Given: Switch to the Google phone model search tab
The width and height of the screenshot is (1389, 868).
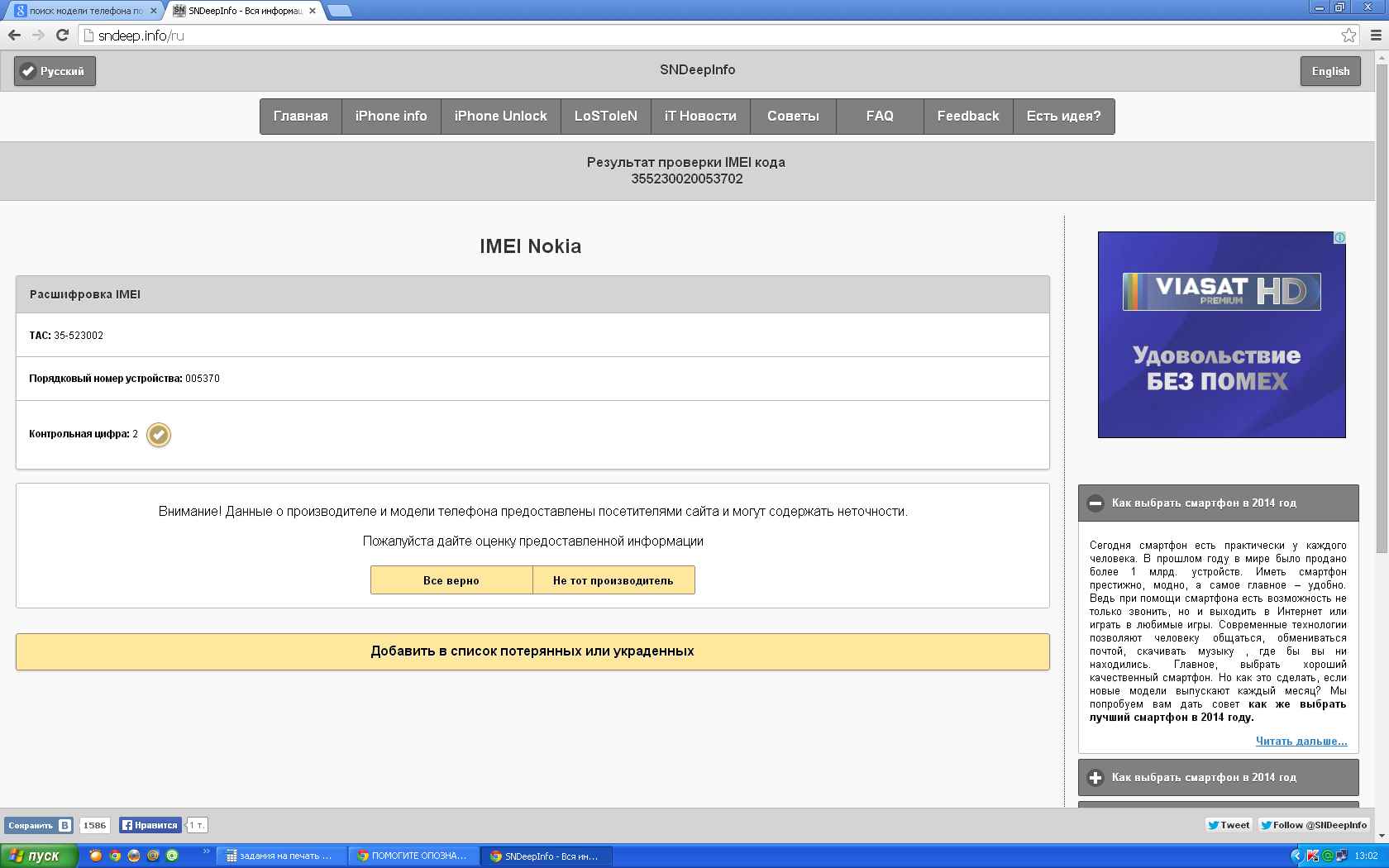Looking at the screenshot, I should tap(83, 11).
